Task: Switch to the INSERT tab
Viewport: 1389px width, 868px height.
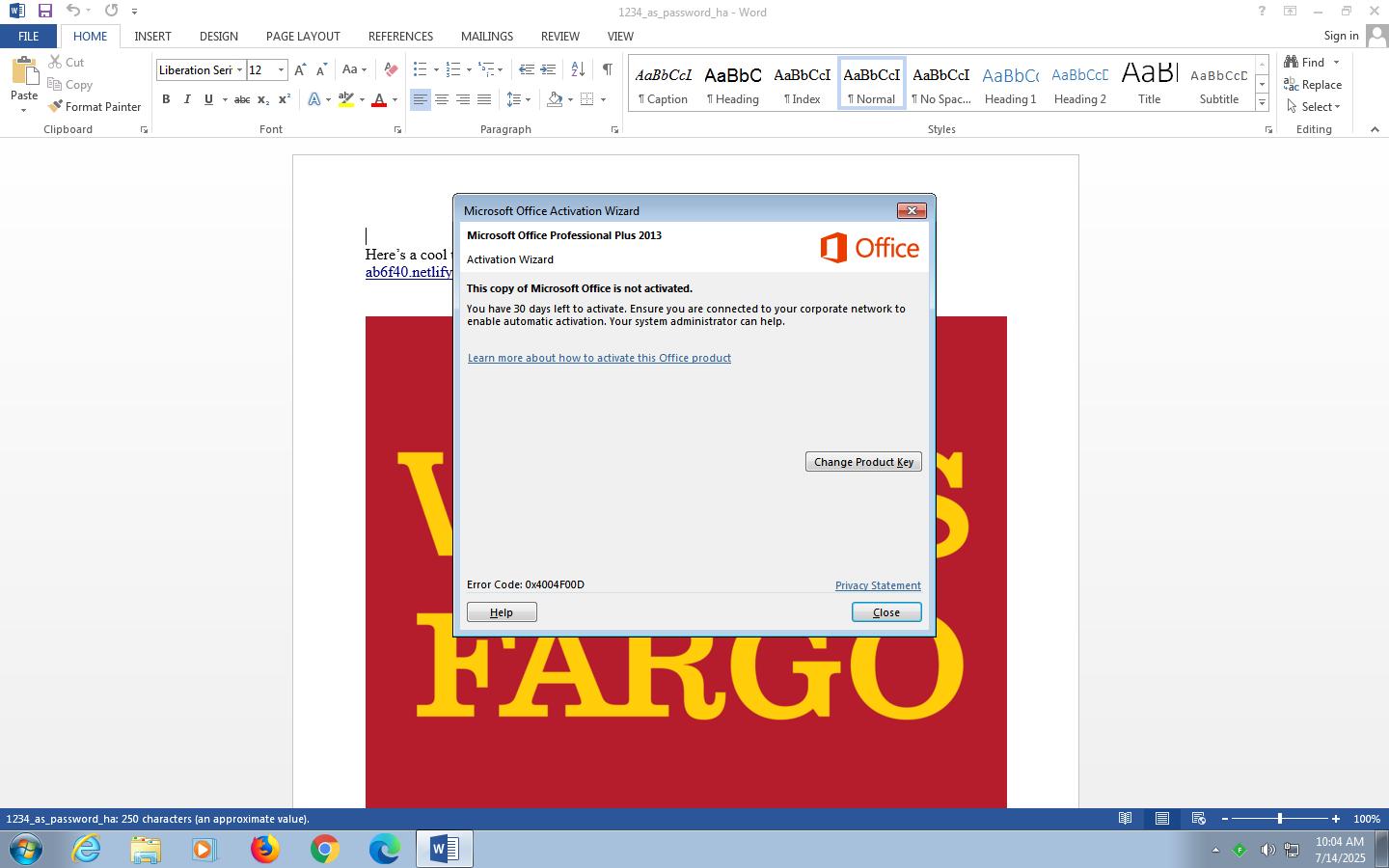Action: pos(152,36)
